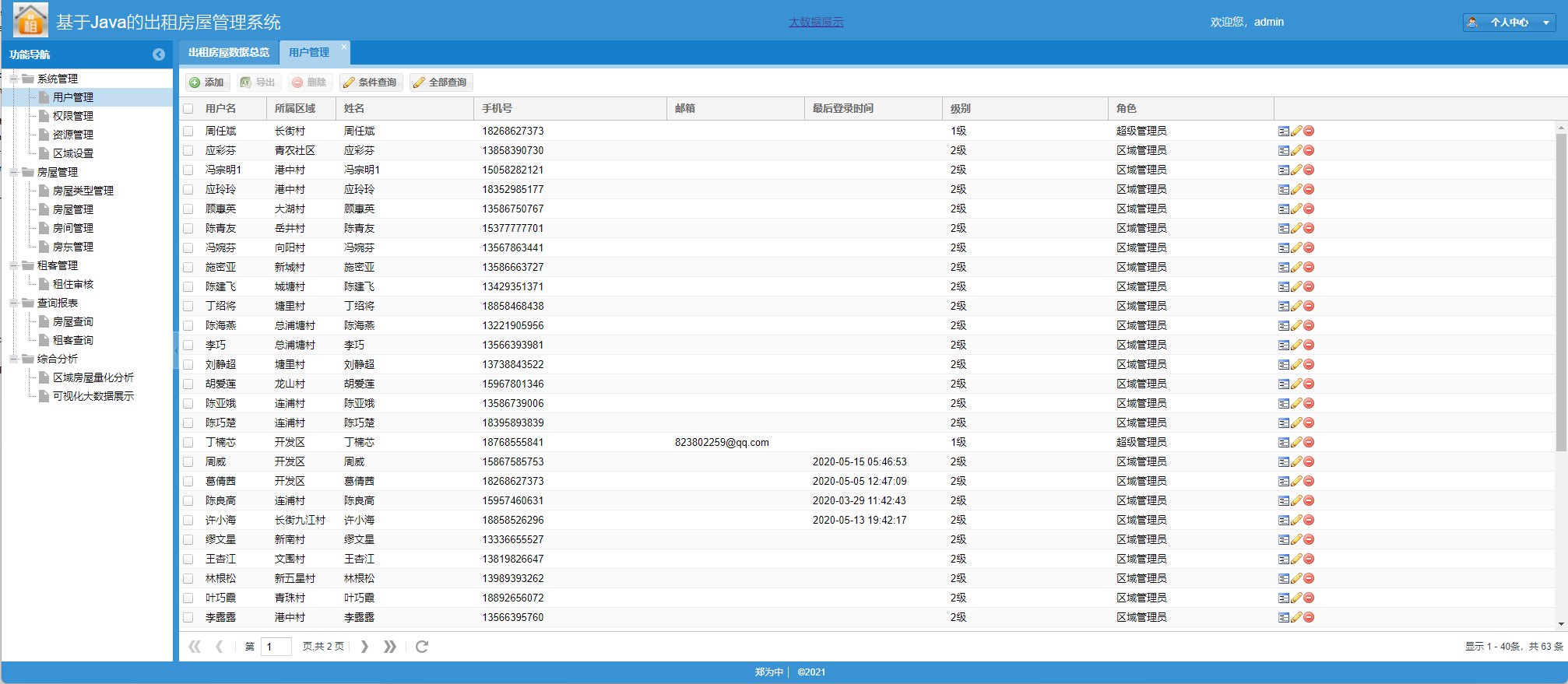
Task: Click the 手机号 column header
Action: (570, 109)
